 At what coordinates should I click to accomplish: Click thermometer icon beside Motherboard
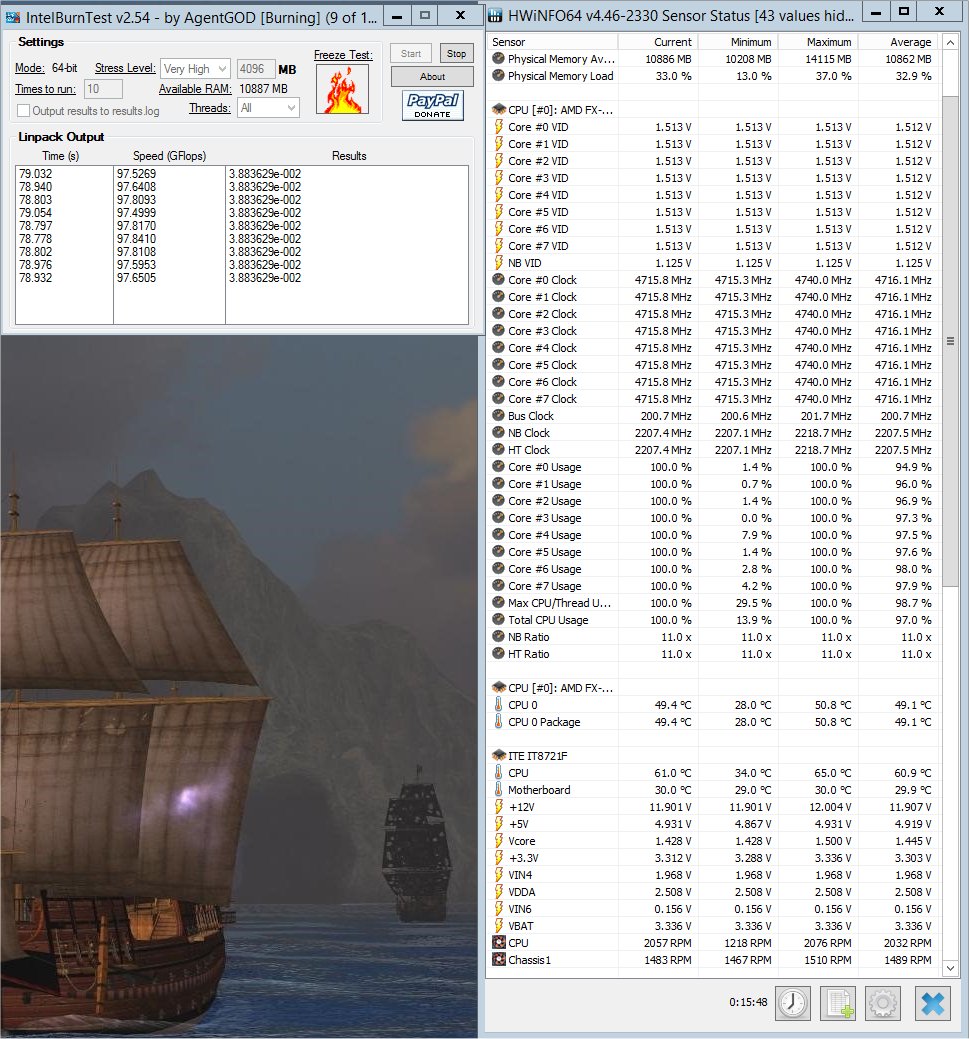(498, 789)
